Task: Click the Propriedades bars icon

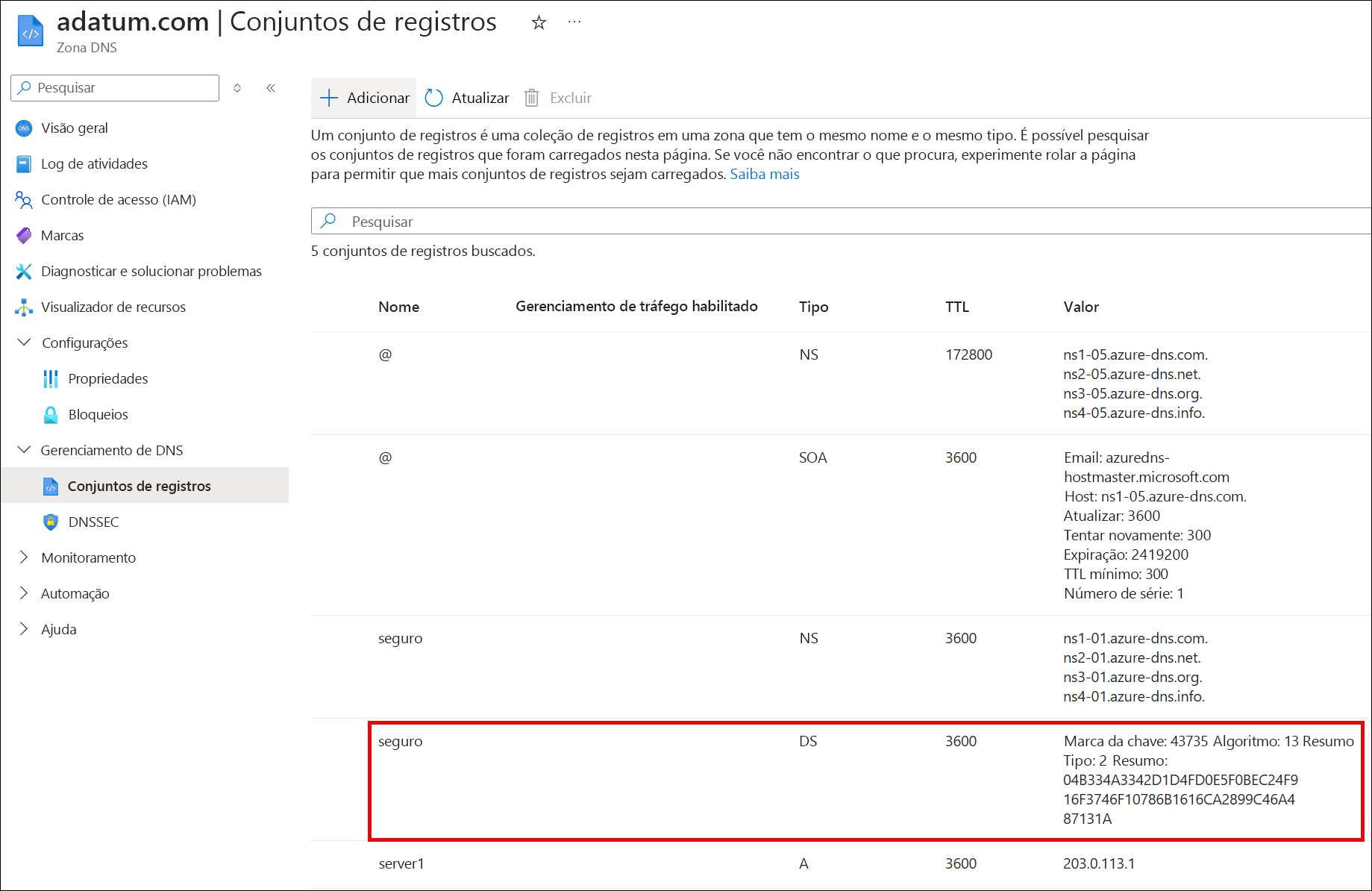Action: click(x=51, y=379)
